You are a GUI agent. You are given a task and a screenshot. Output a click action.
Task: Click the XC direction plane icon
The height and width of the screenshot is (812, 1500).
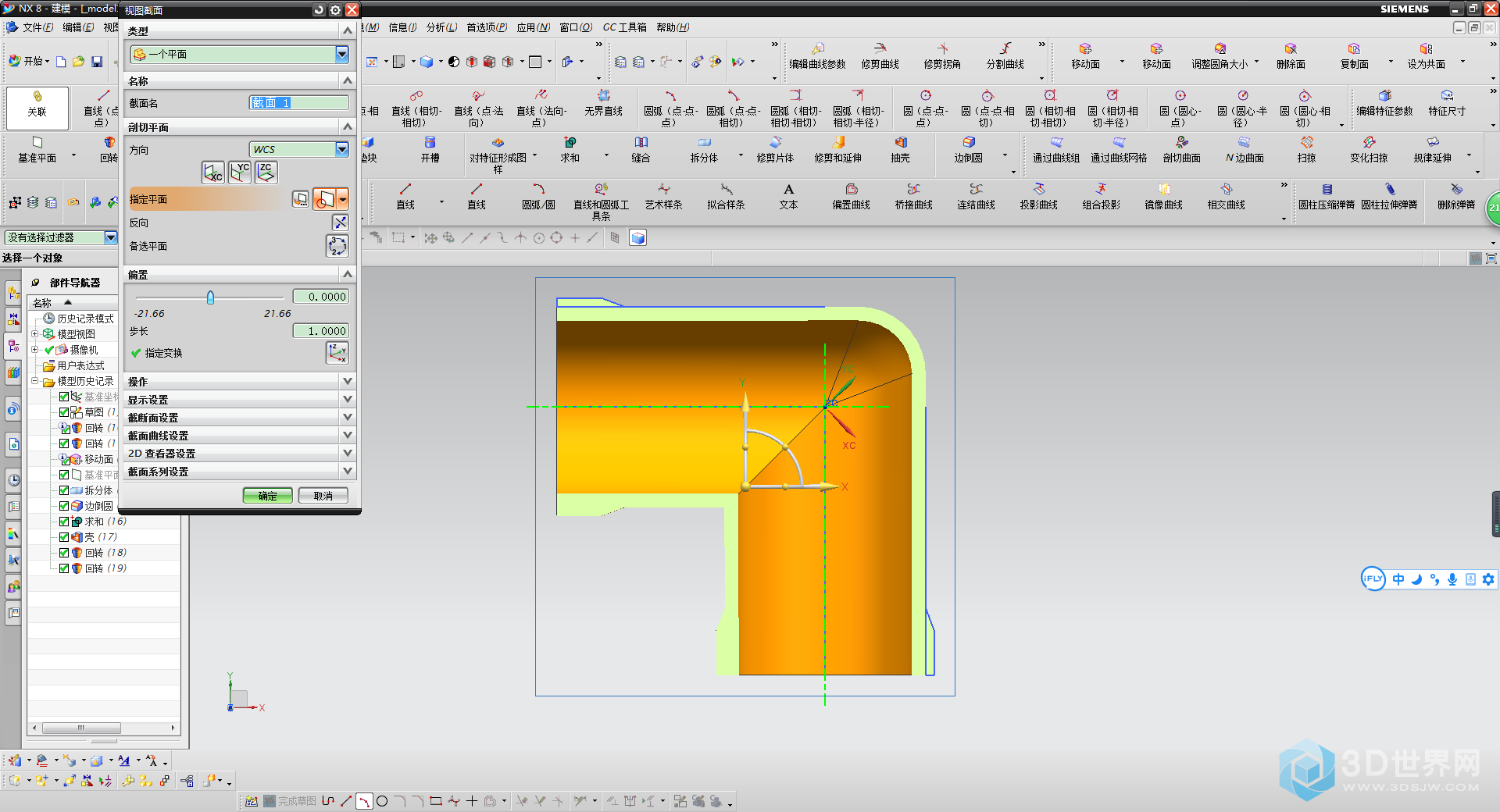(x=213, y=173)
